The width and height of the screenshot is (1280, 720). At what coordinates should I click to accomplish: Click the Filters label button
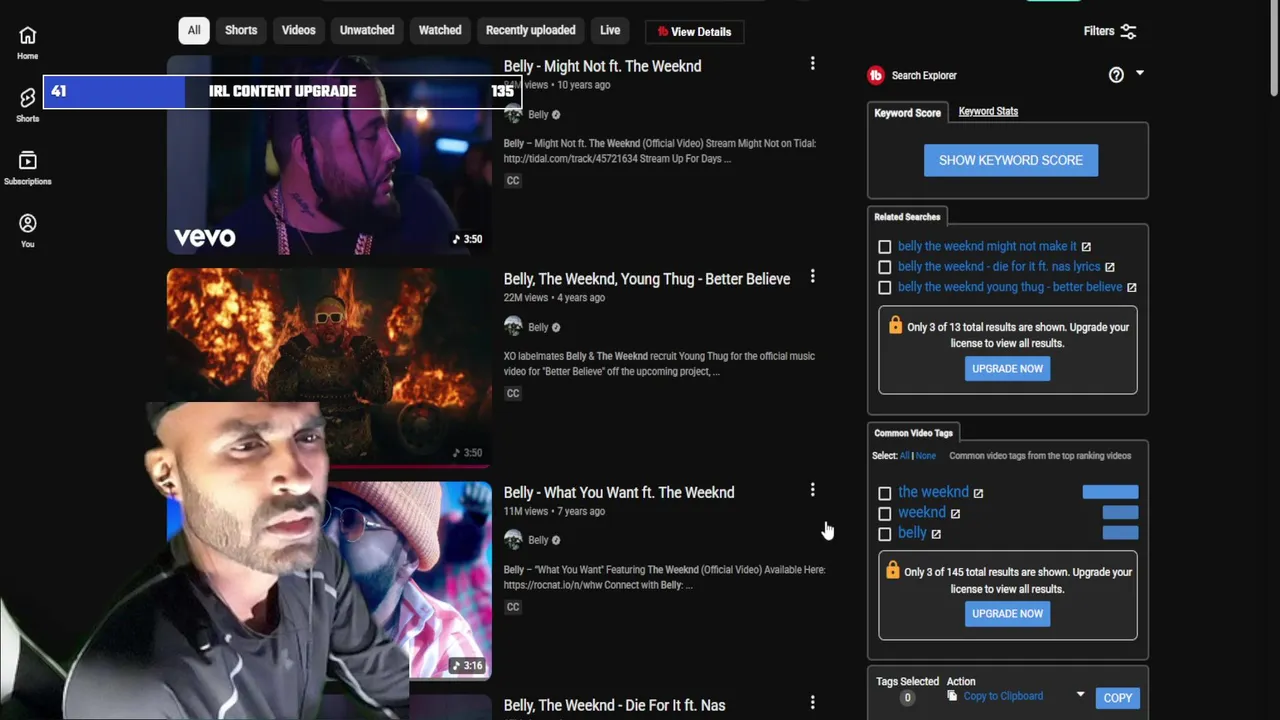[1098, 31]
